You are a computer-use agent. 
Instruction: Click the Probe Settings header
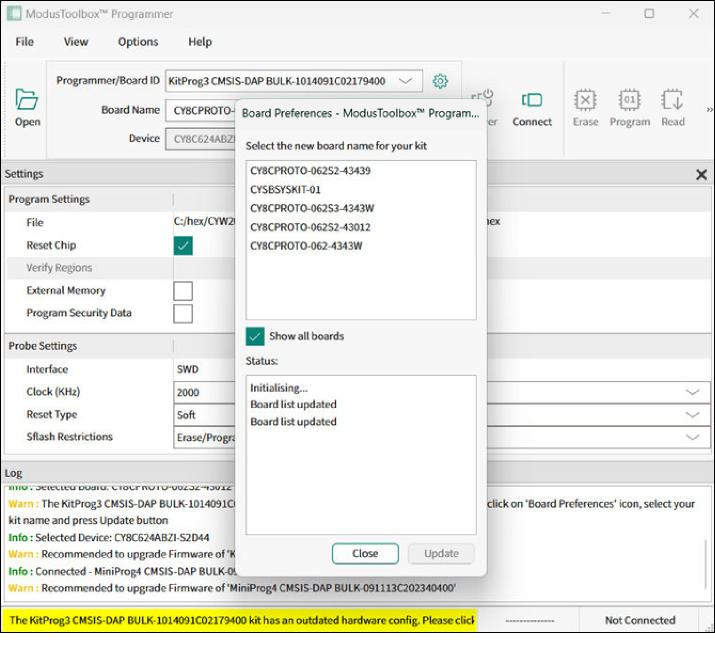pos(43,346)
